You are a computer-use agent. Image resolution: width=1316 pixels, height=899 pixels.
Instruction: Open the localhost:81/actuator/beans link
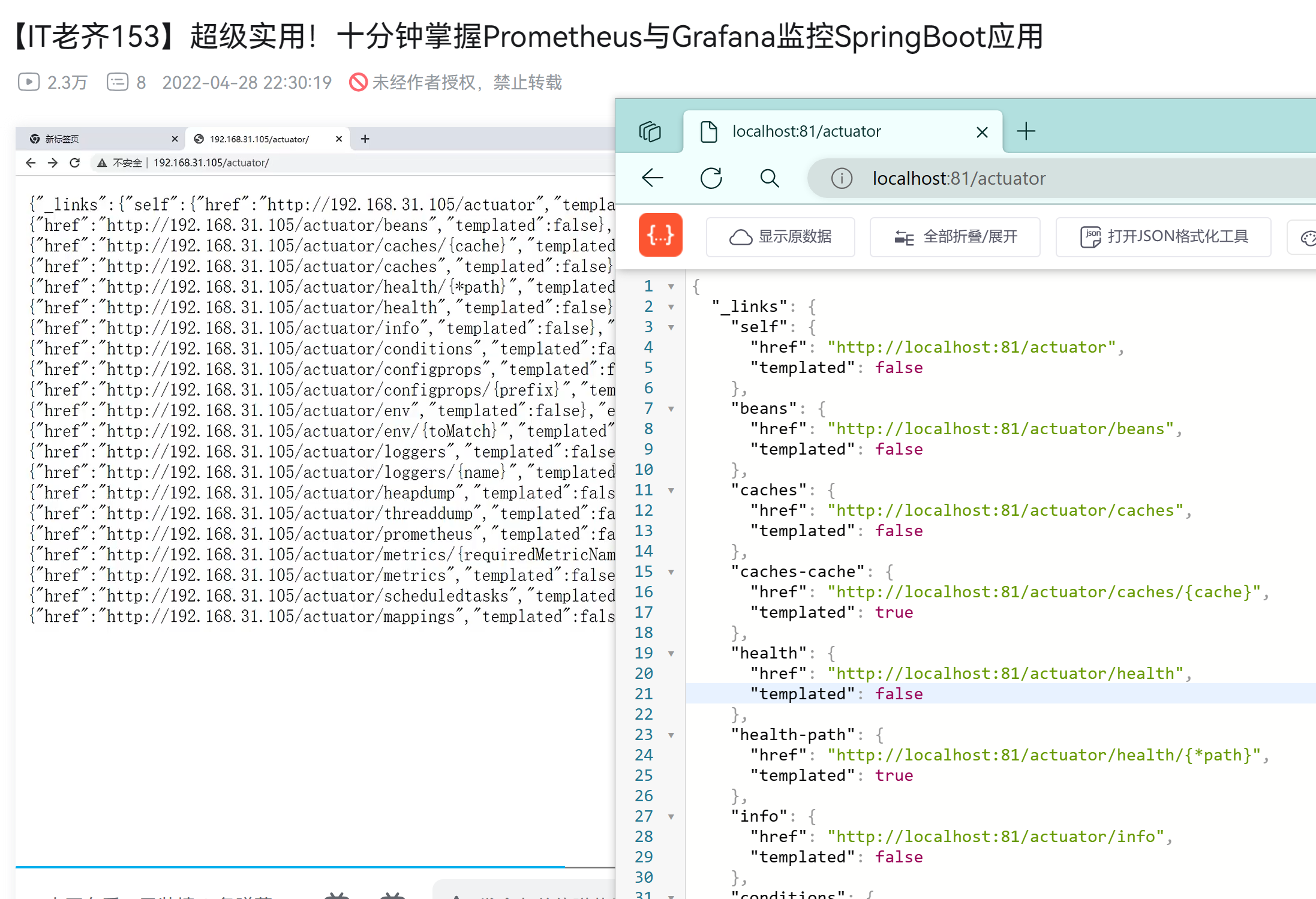click(1000, 429)
